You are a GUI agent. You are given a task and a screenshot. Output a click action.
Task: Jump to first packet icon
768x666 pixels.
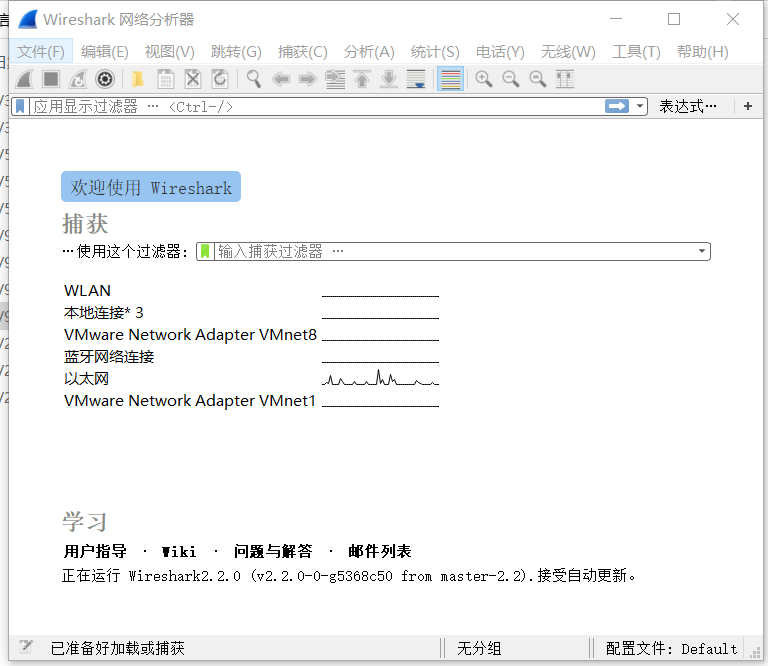click(362, 79)
